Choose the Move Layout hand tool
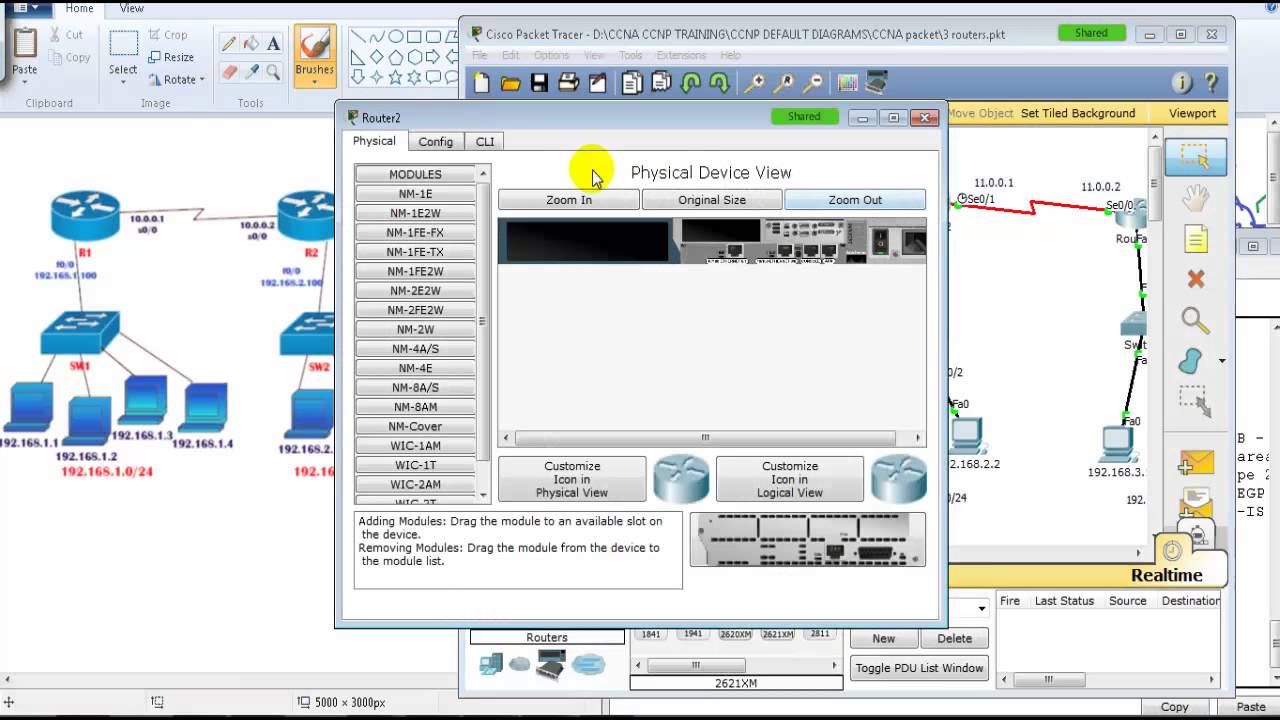1280x720 pixels. tap(1195, 198)
